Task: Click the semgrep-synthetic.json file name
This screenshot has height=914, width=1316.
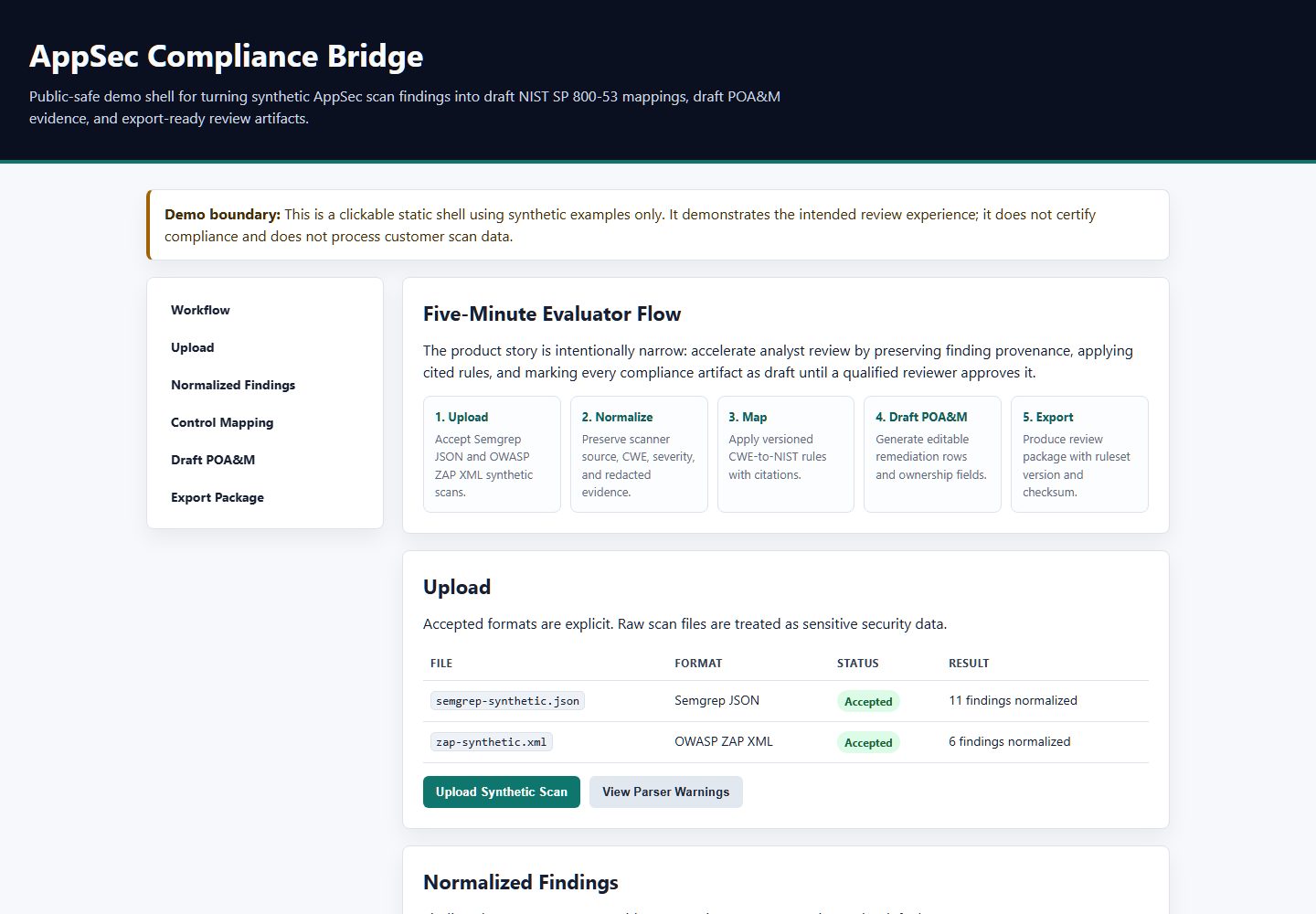Action: pos(507,701)
